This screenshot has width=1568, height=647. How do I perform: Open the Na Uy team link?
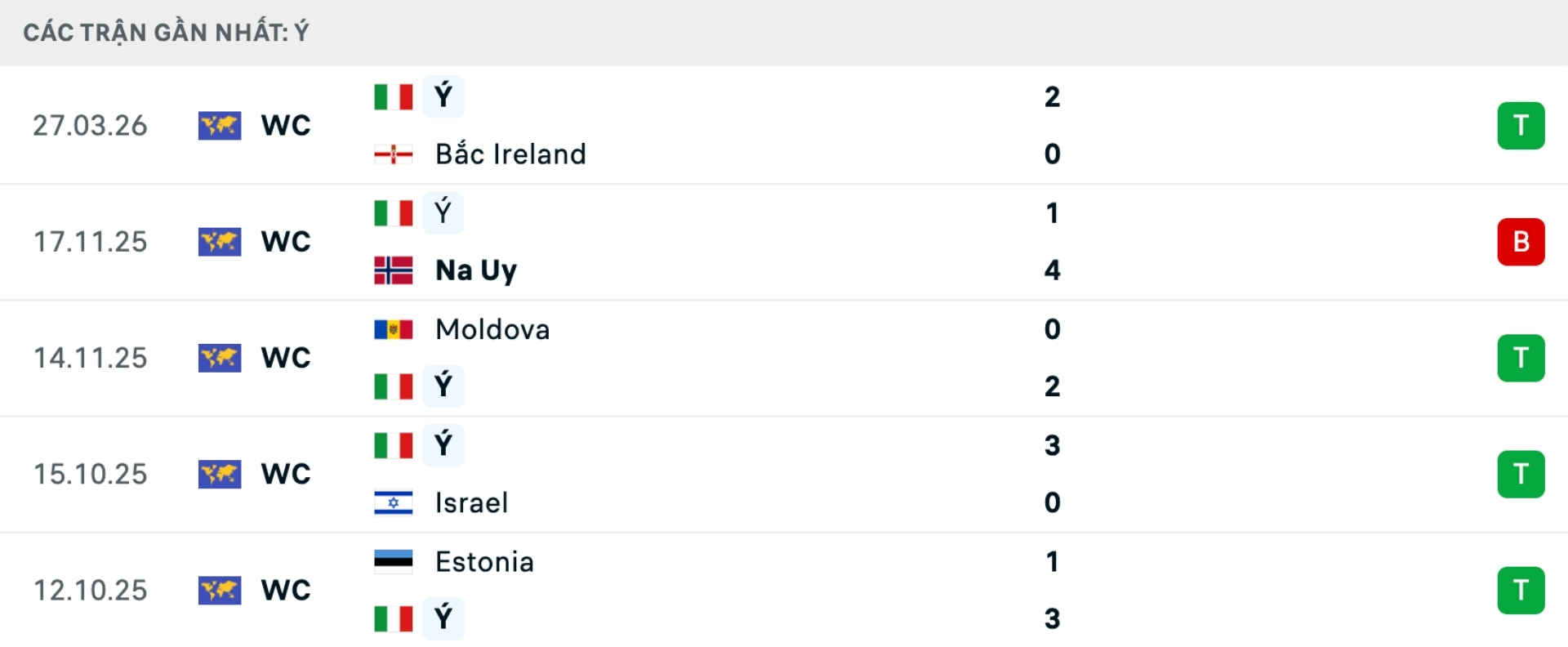point(476,270)
